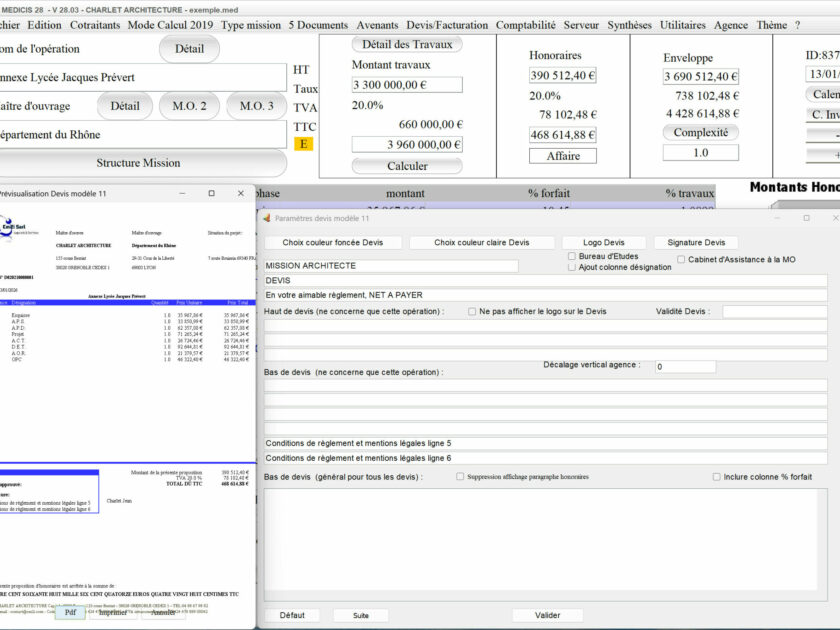
Task: Click the yellow E indicator icon
Action: click(303, 144)
